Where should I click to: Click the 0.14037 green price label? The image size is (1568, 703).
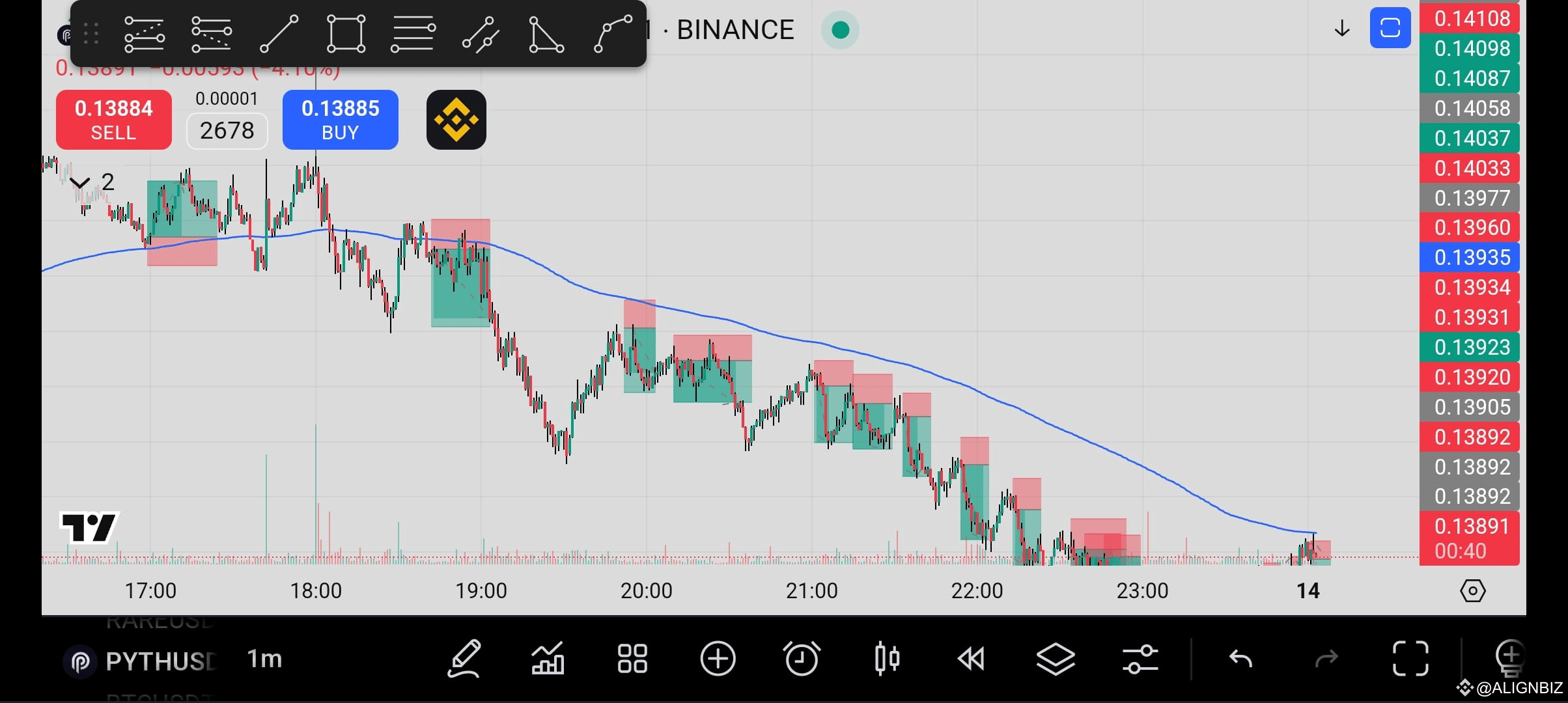click(1470, 138)
